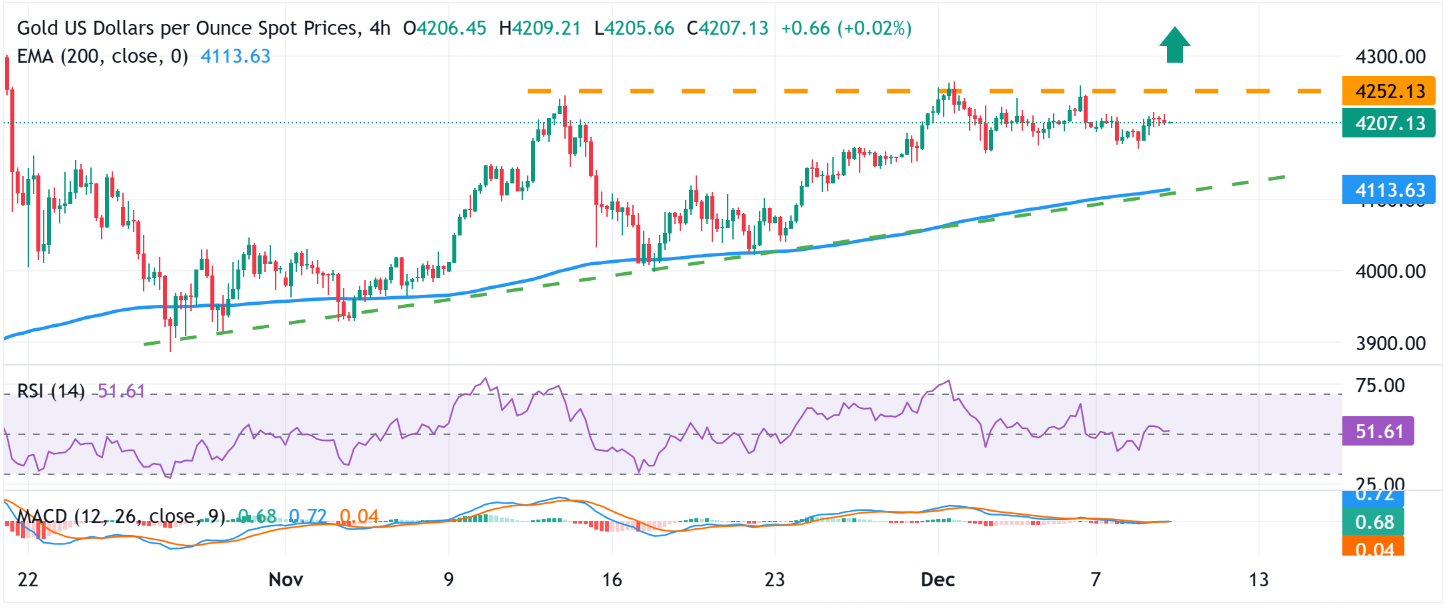Select the 16 date marker on time axis
The width and height of the screenshot is (1444, 613).
[612, 580]
